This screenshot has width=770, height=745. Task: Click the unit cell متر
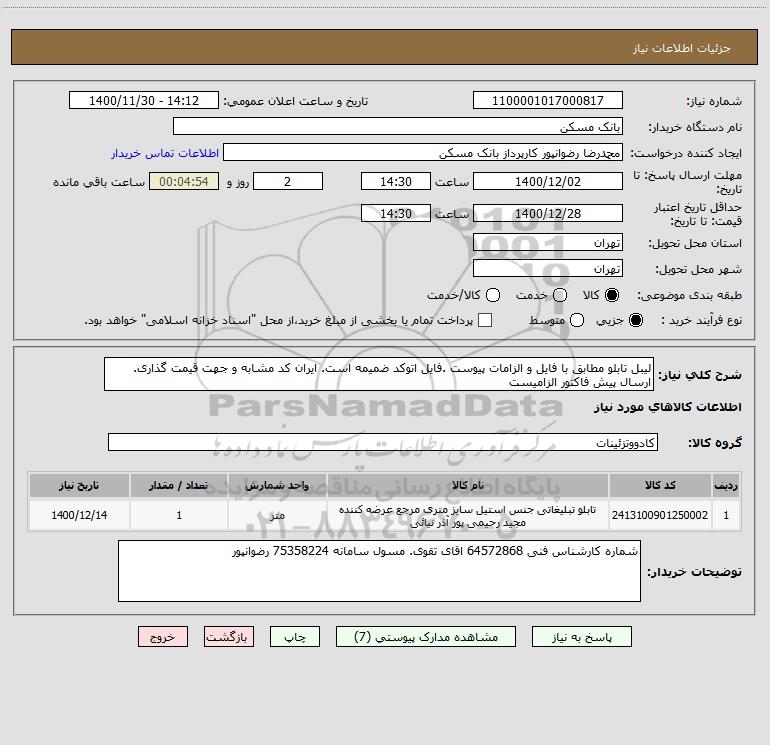277,515
